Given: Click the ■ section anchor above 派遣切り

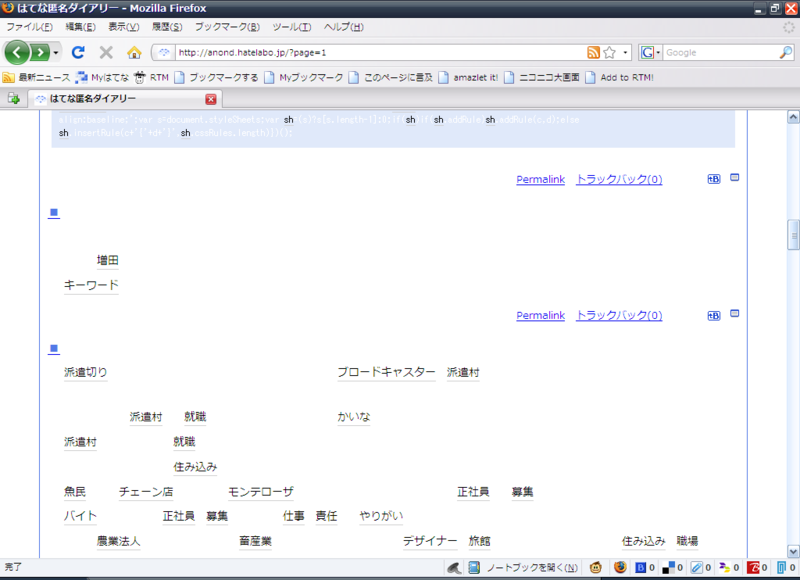Looking at the screenshot, I should (x=54, y=349).
